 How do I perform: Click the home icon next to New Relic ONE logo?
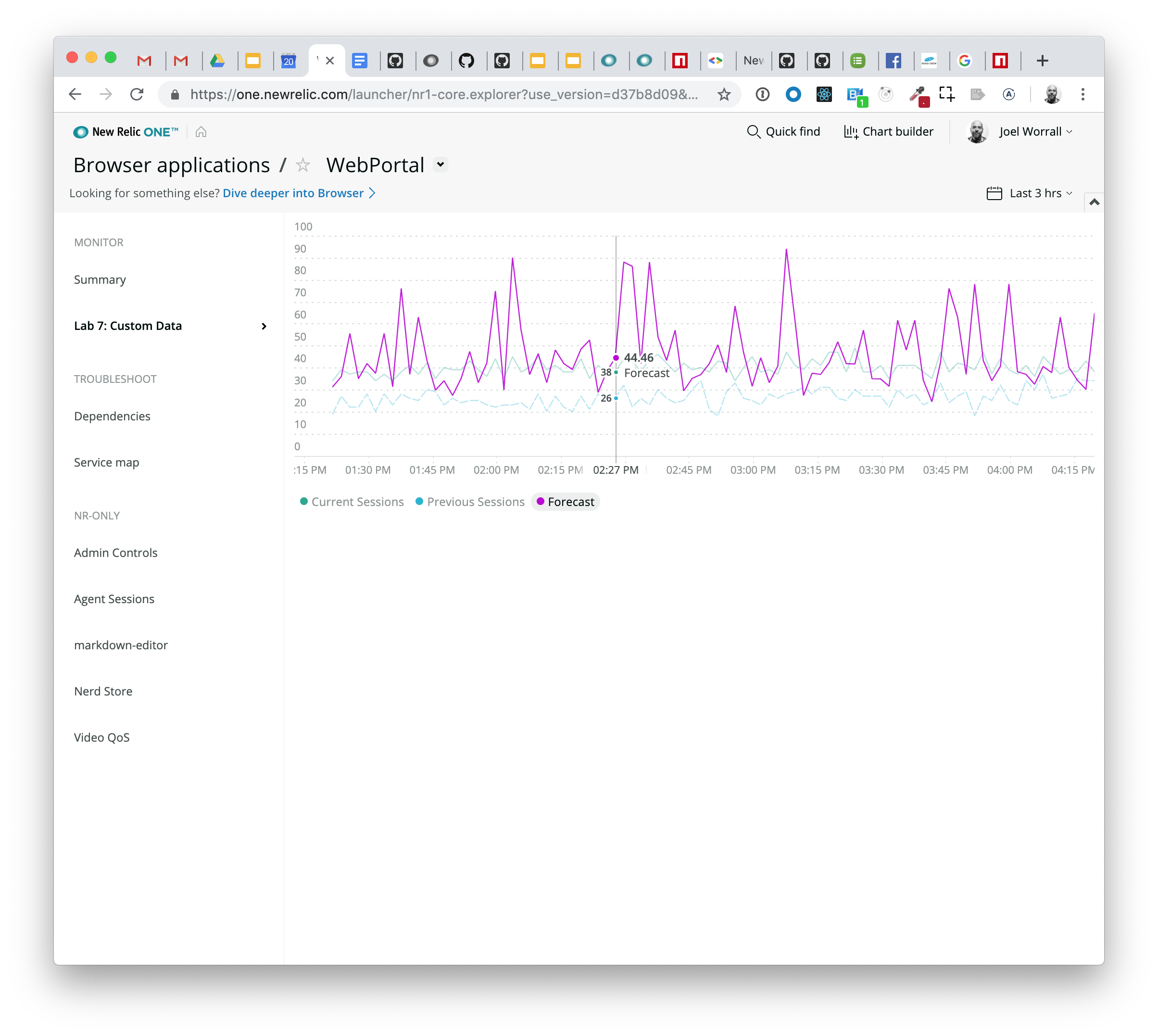pyautogui.click(x=201, y=132)
